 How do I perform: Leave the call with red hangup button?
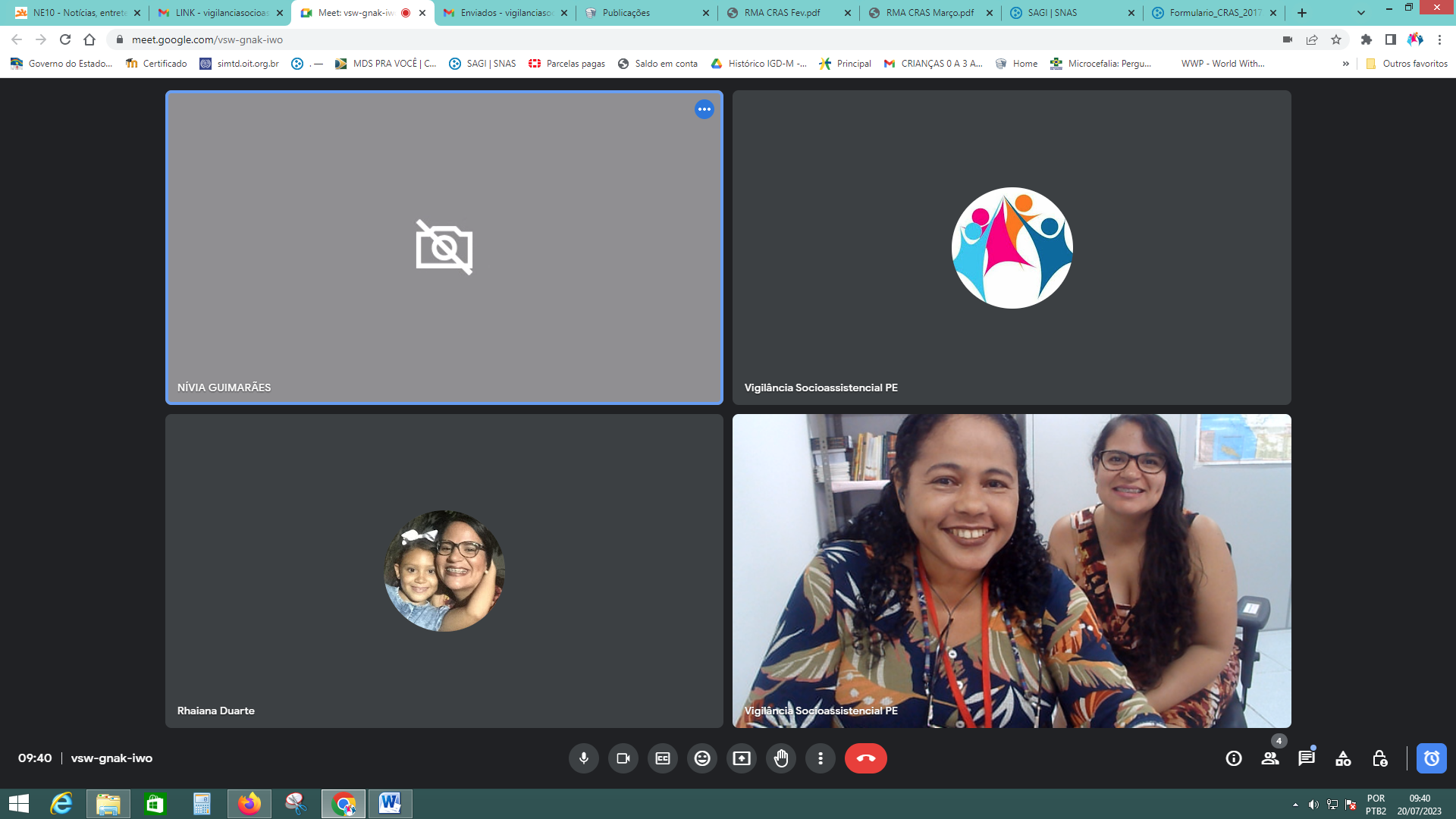(865, 758)
